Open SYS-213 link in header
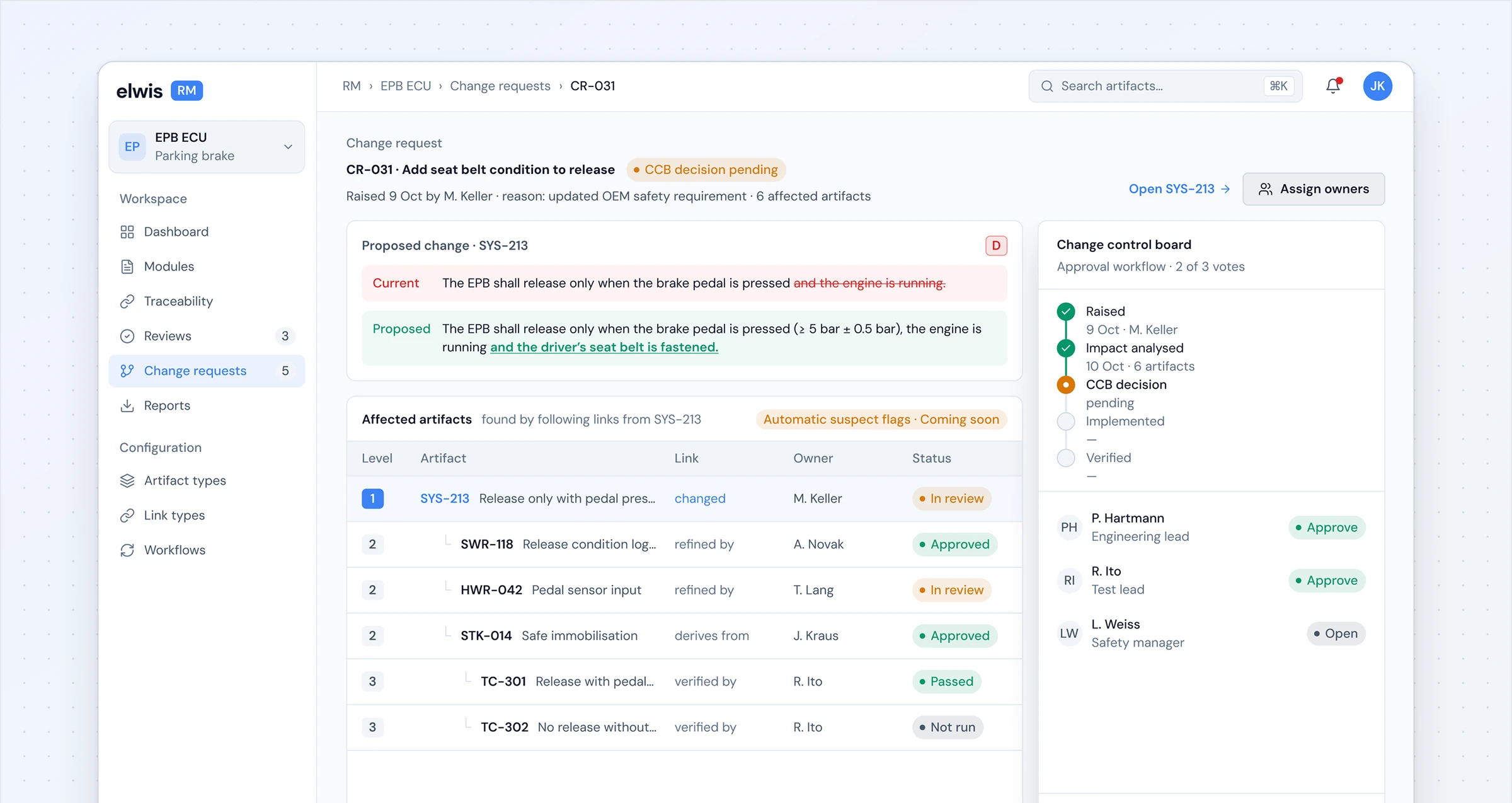This screenshot has height=803, width=1512. pyautogui.click(x=1179, y=189)
